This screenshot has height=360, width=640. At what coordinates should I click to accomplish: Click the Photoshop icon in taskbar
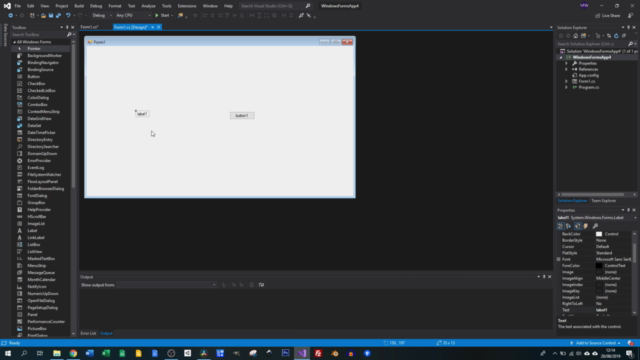click(x=285, y=353)
